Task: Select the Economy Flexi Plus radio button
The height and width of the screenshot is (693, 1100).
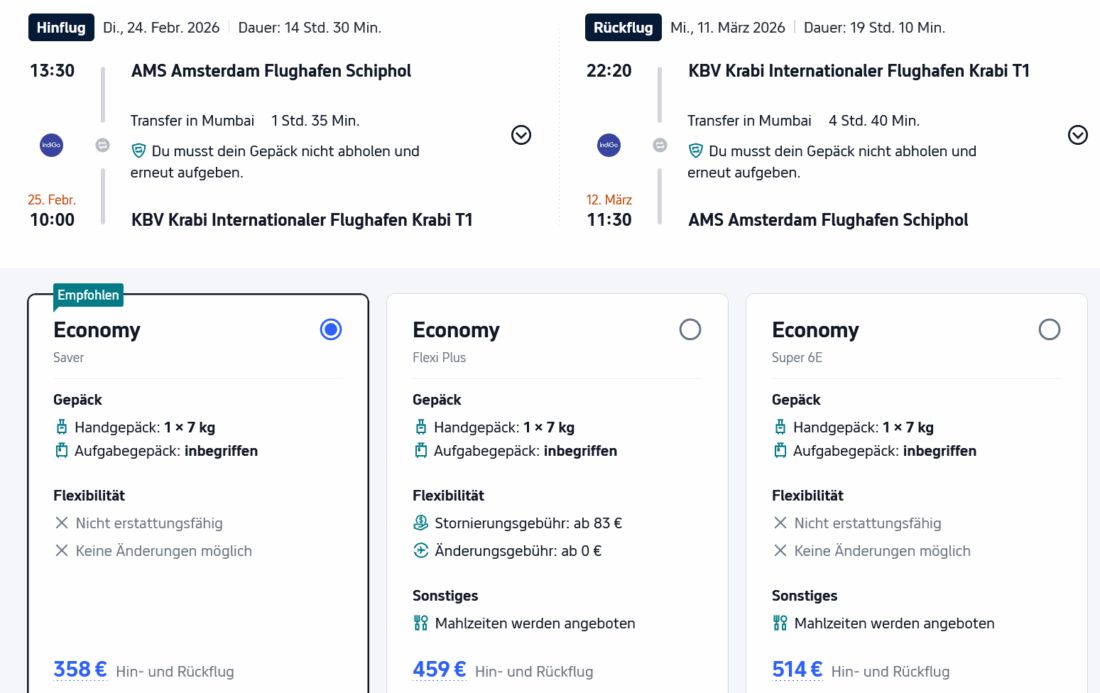Action: [x=690, y=330]
